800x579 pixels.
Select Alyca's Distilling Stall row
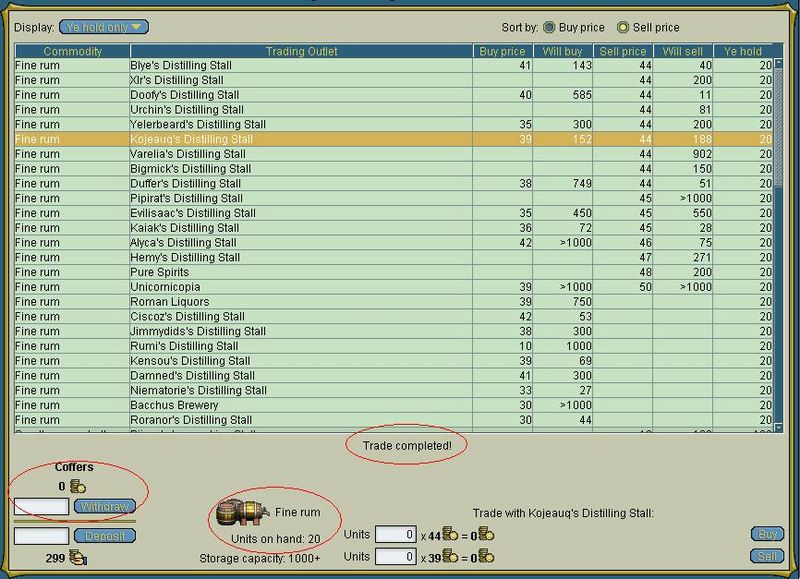pyautogui.click(x=394, y=243)
